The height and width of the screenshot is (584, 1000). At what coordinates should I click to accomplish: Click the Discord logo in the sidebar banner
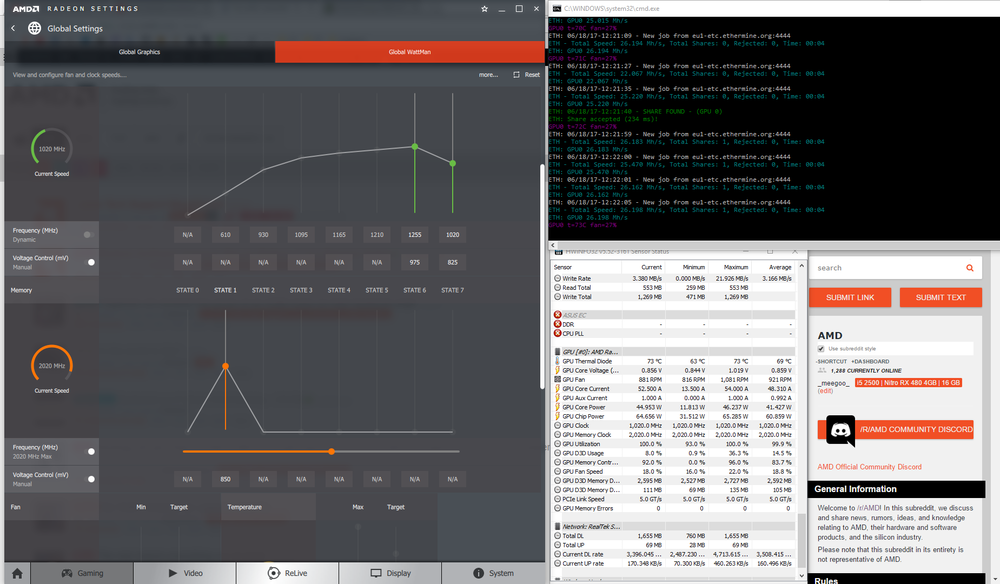839,430
